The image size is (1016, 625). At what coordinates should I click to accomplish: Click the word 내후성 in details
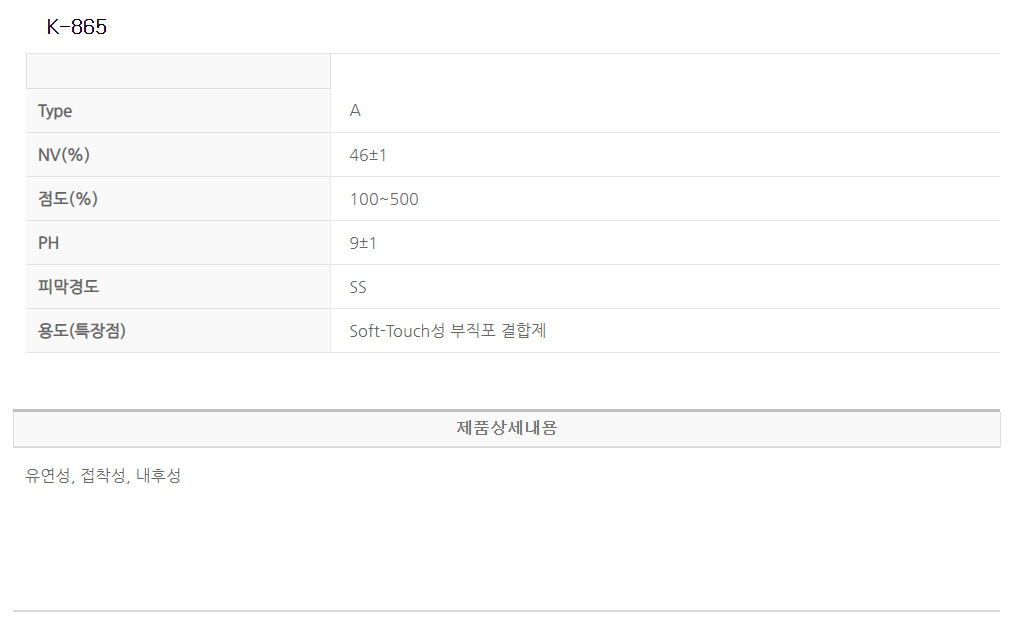coord(158,476)
